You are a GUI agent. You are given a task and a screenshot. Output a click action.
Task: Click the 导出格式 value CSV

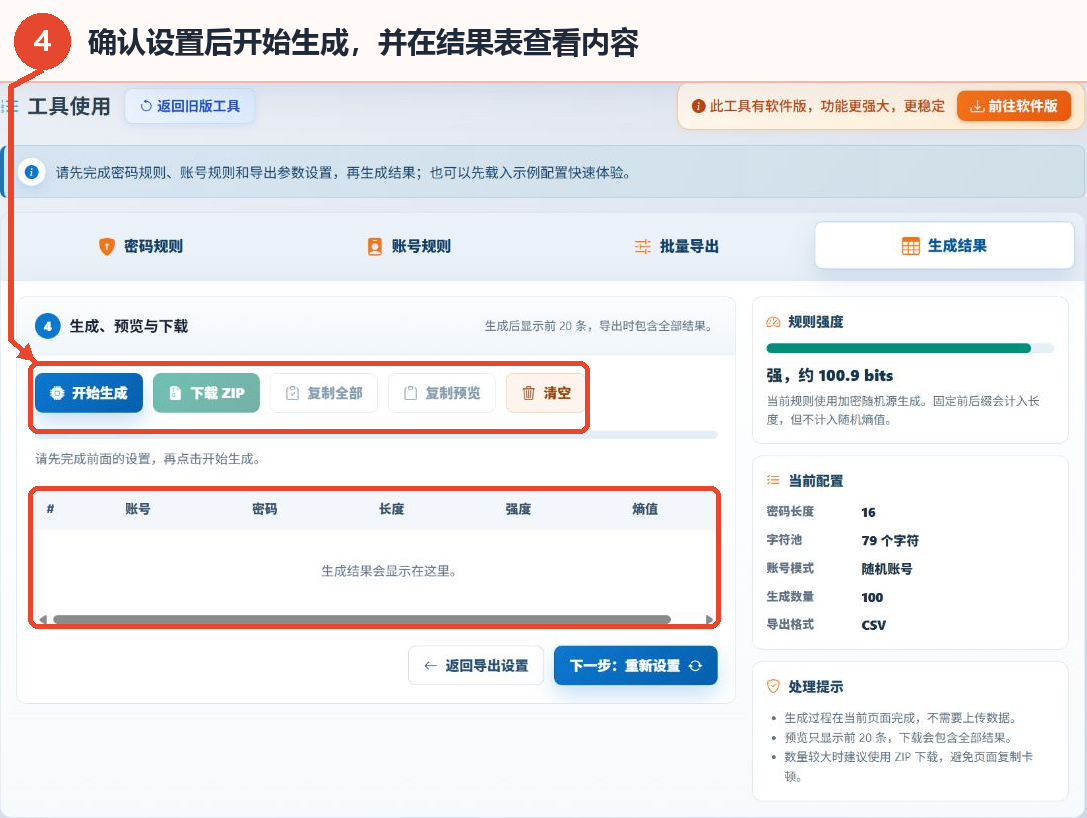pyautogui.click(x=873, y=625)
